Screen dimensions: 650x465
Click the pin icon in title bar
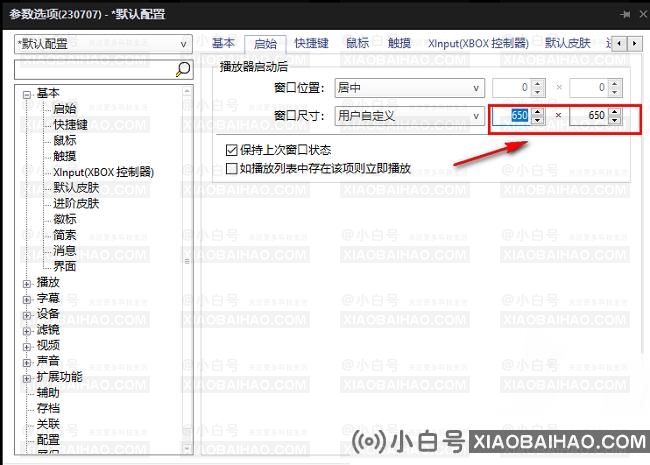[x=625, y=15]
